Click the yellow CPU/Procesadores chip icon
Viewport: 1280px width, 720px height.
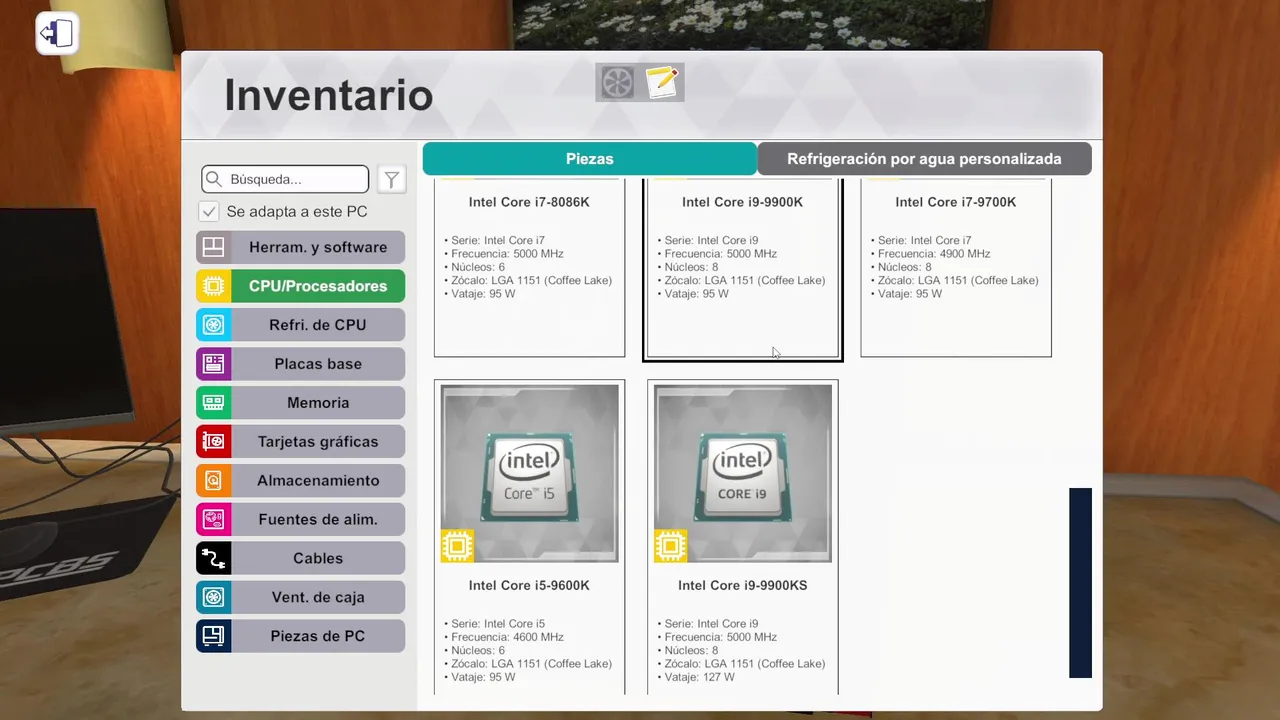pyautogui.click(x=213, y=286)
